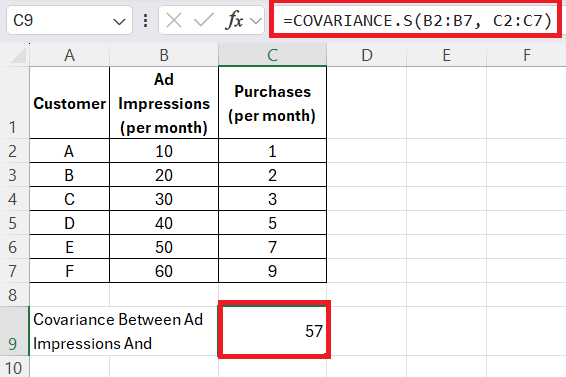Screen dimensions: 566x377
Task: Select purchases cell with value 2
Action: (273, 175)
